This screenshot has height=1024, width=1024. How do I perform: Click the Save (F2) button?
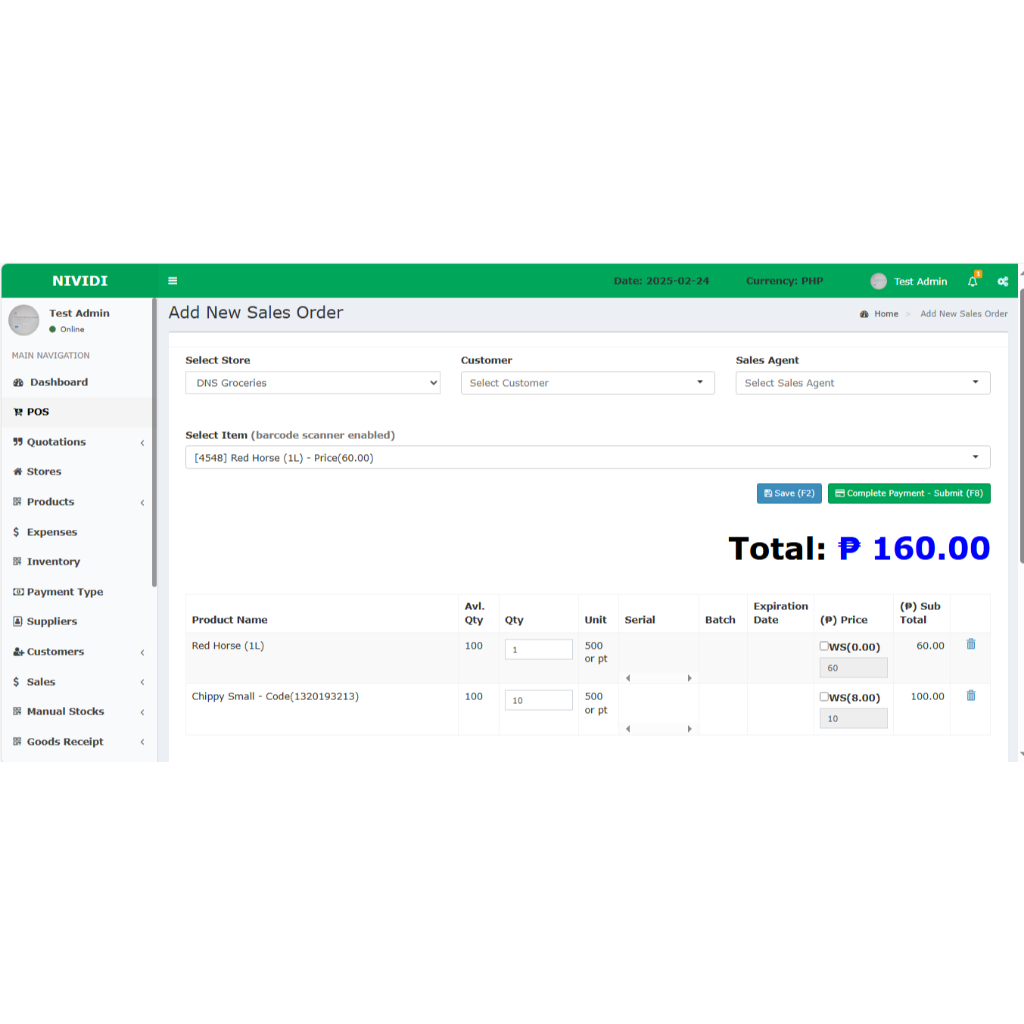click(x=789, y=493)
